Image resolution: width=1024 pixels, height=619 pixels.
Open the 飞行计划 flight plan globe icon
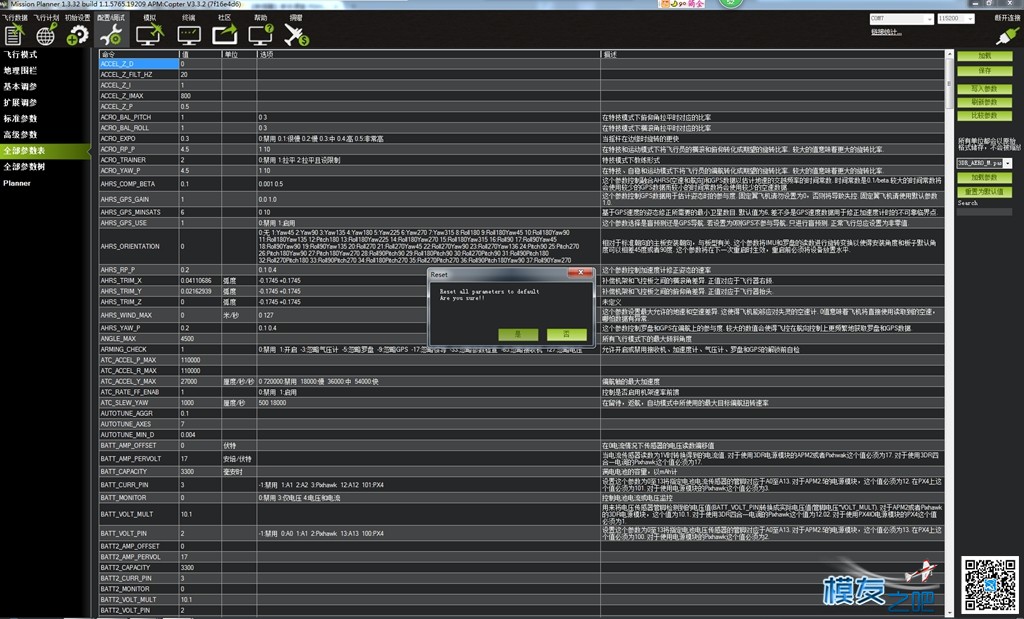pos(46,35)
